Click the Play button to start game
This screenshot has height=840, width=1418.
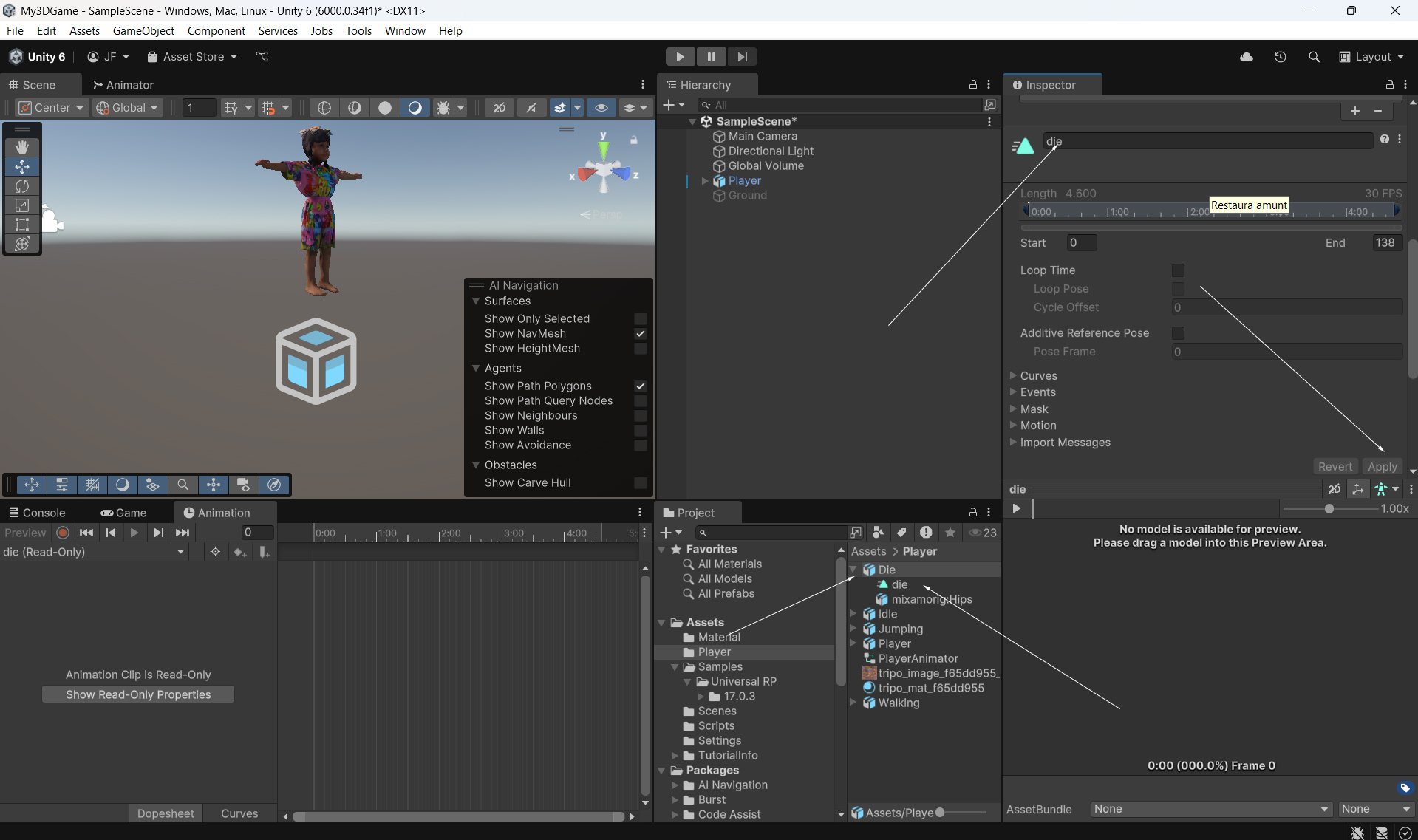[x=680, y=57]
